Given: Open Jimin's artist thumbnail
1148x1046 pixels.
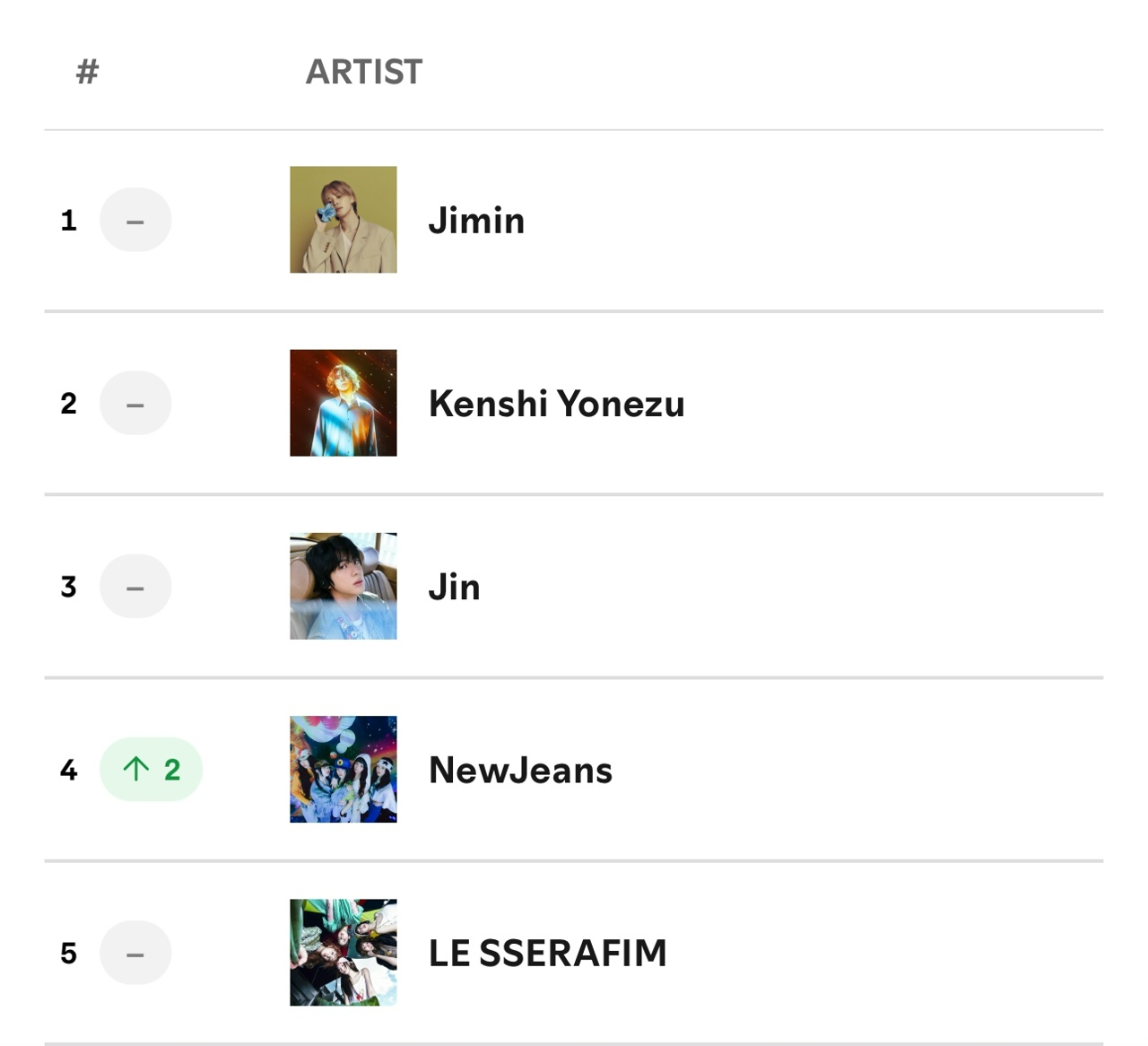Looking at the screenshot, I should 343,220.
